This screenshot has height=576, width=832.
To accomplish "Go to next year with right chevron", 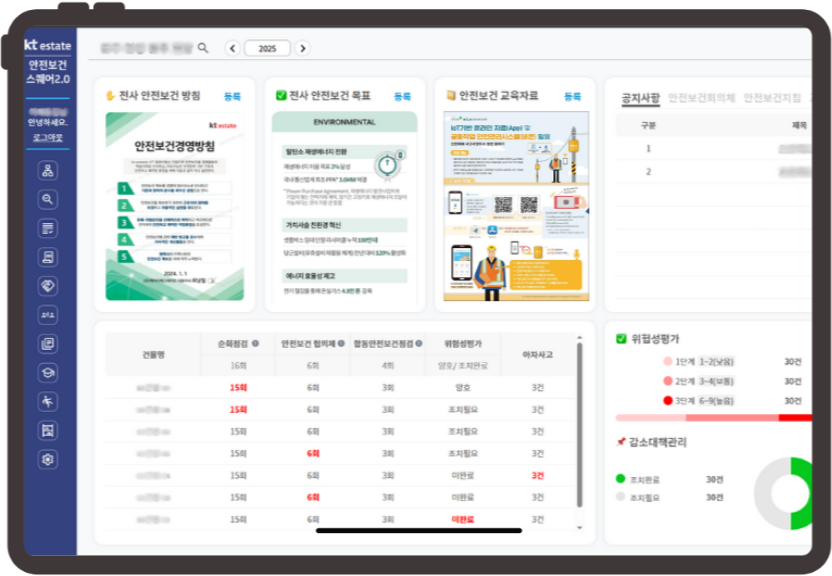I will 302,48.
